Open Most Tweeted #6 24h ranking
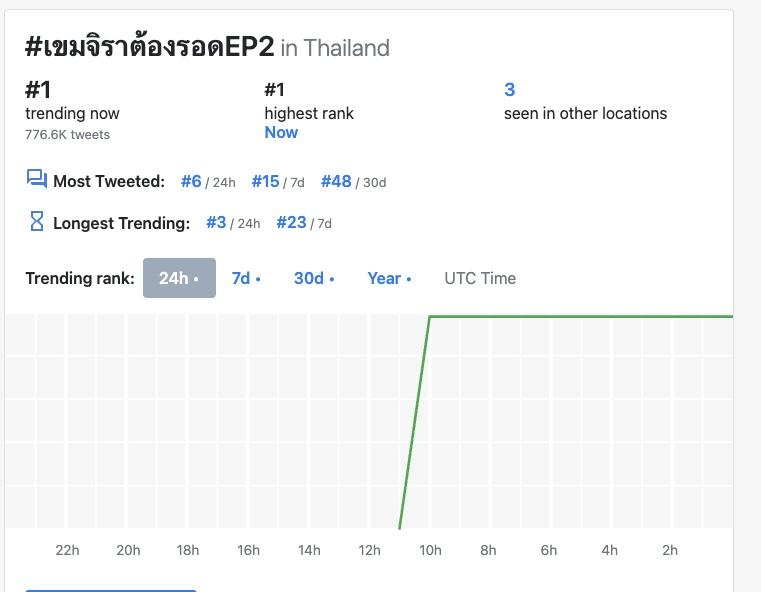The image size is (761, 592). pyautogui.click(x=208, y=181)
